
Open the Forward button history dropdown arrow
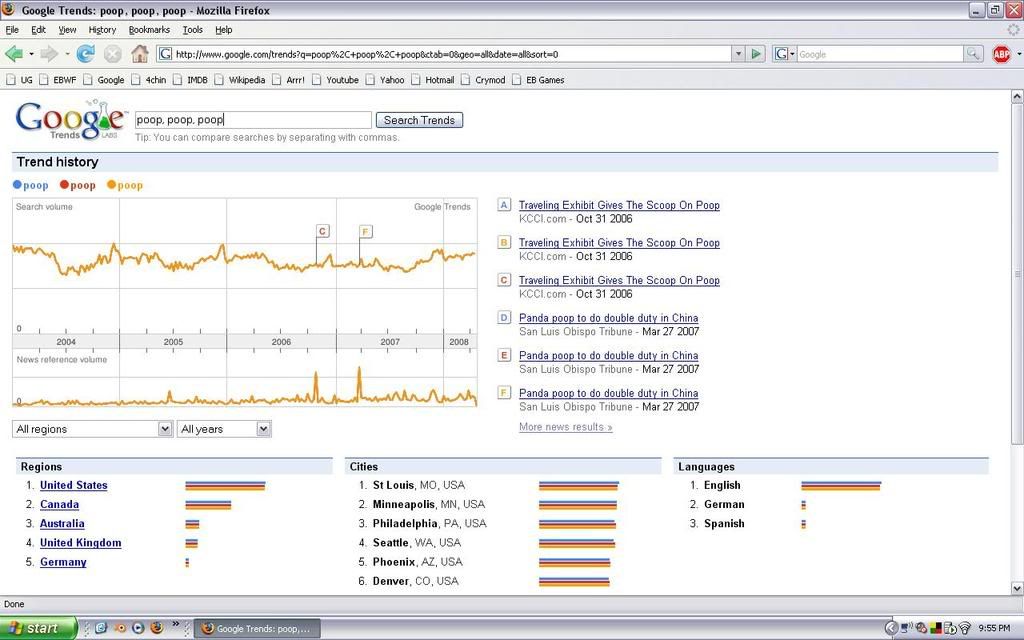pyautogui.click(x=67, y=54)
